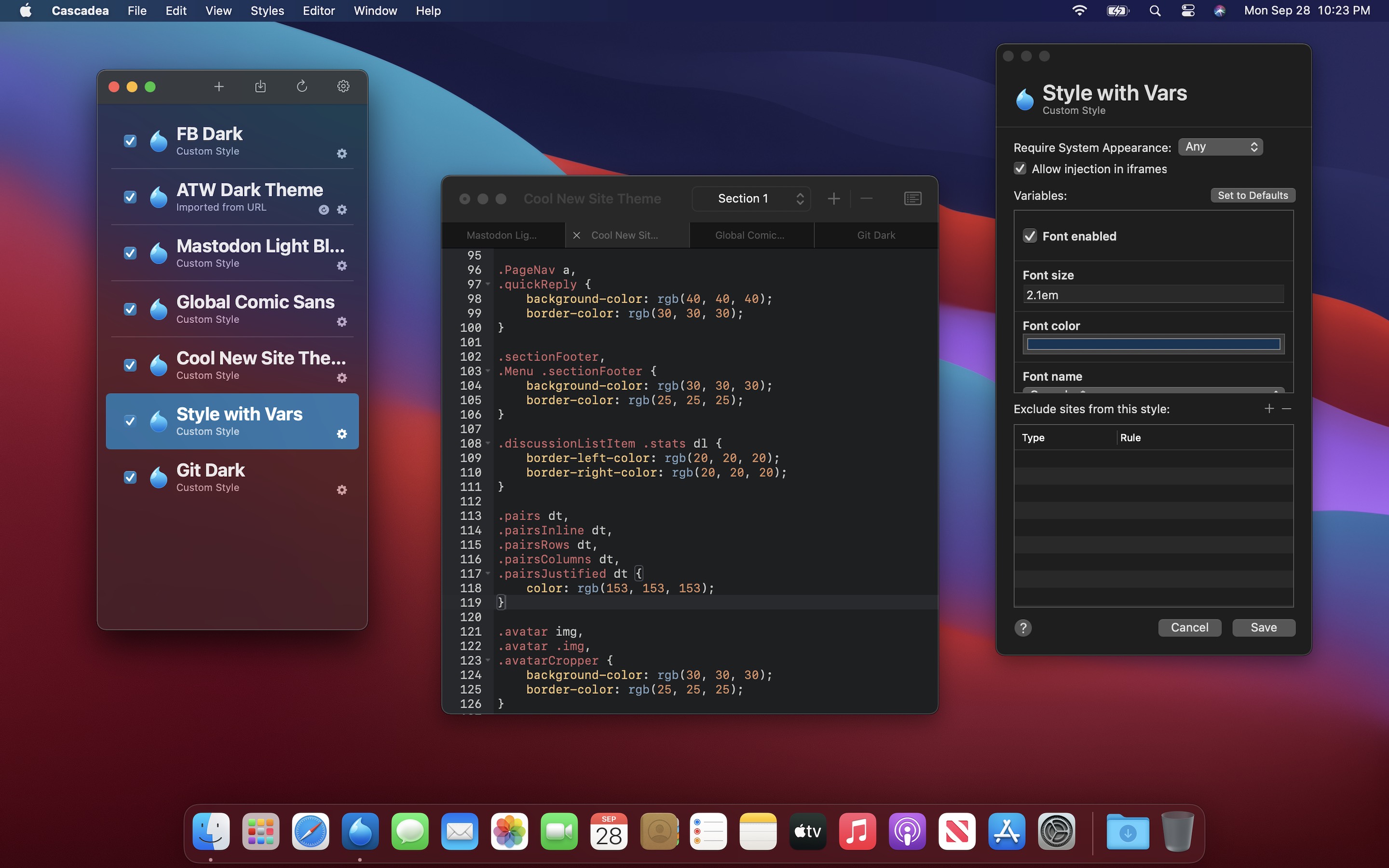1389x868 pixels.
Task: Add new section in editor toolbar
Action: coord(834,199)
